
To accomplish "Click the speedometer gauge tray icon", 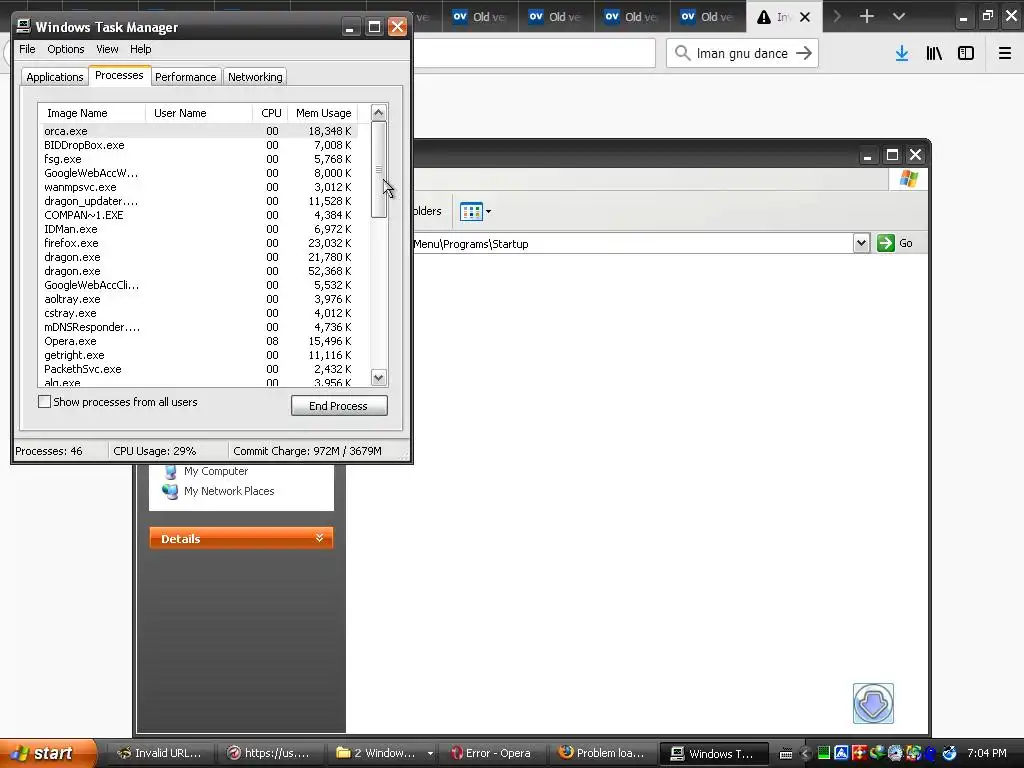I will 895,754.
